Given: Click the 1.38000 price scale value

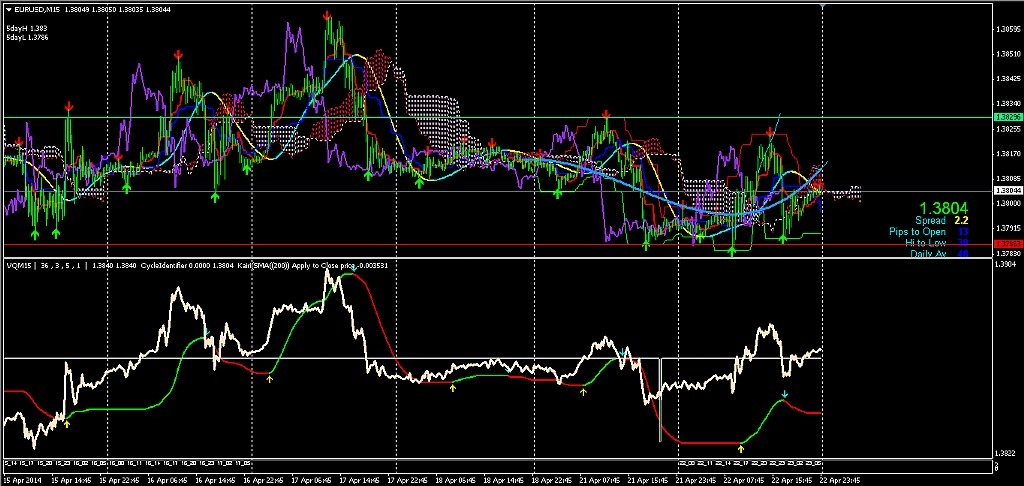Looking at the screenshot, I should 1007,204.
